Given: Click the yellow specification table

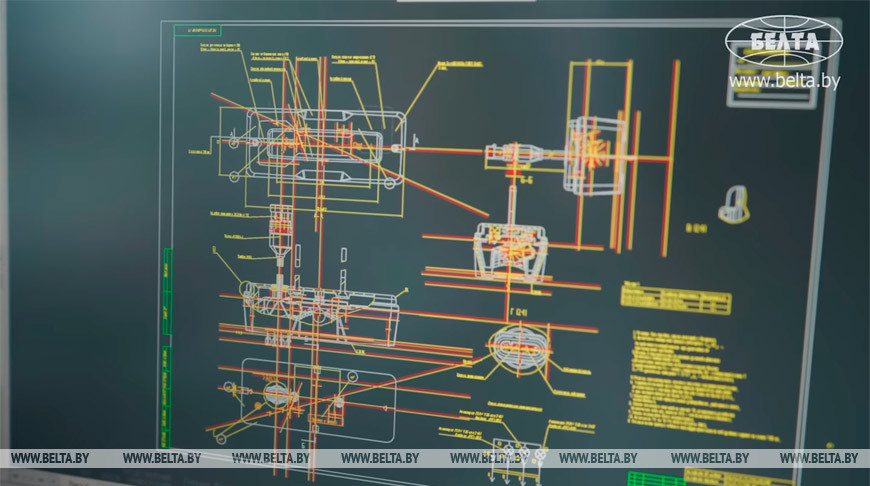Looking at the screenshot, I should pyautogui.click(x=676, y=299).
